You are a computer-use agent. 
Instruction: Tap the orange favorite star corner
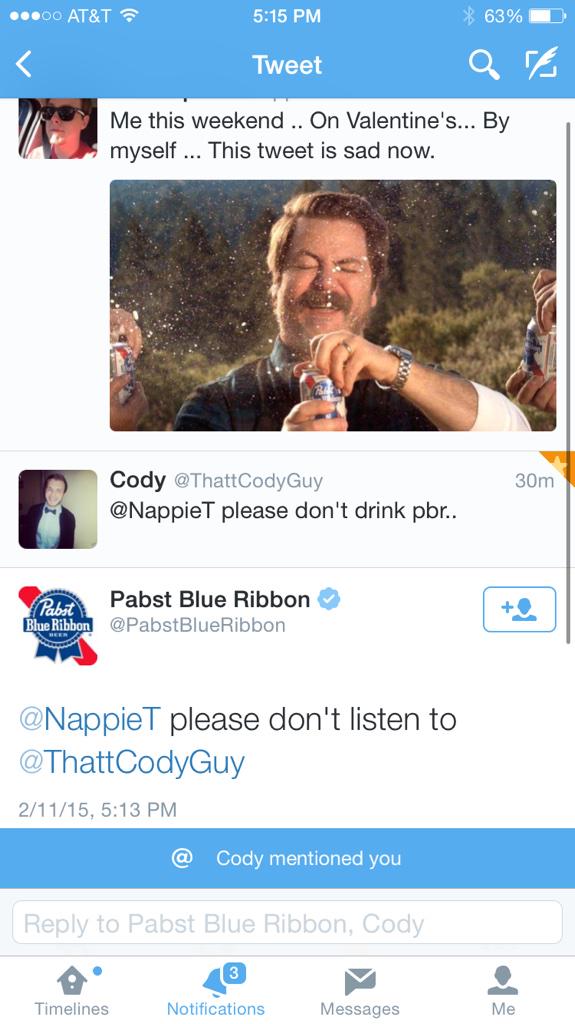click(559, 466)
